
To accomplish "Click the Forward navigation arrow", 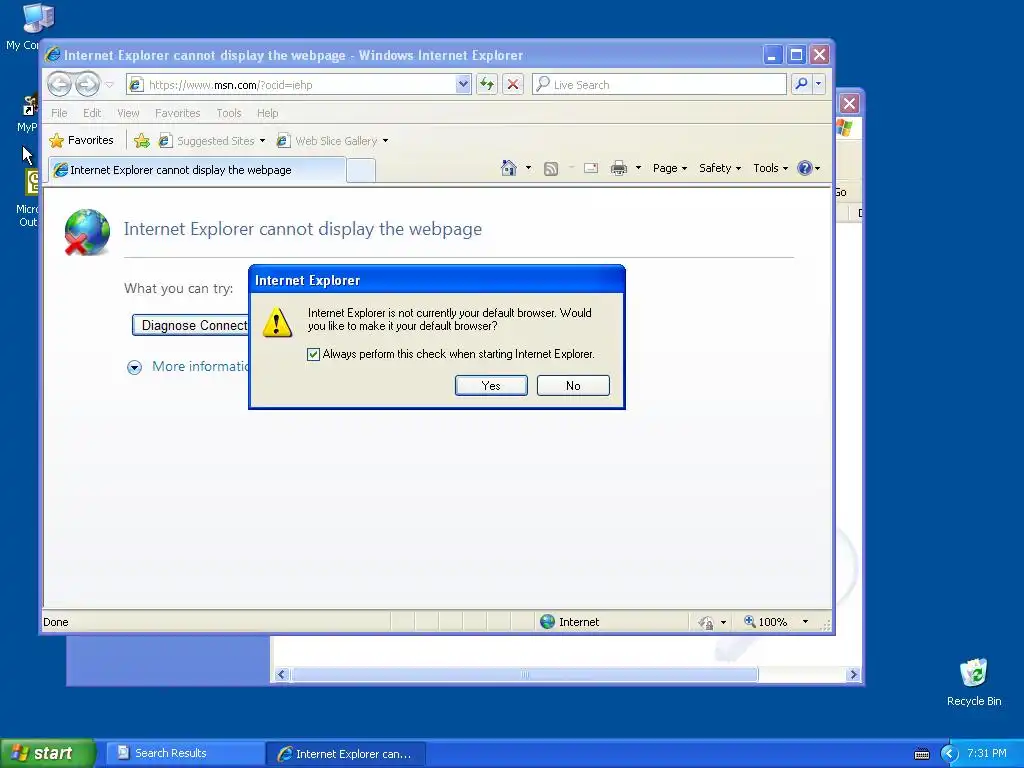I will pos(88,84).
